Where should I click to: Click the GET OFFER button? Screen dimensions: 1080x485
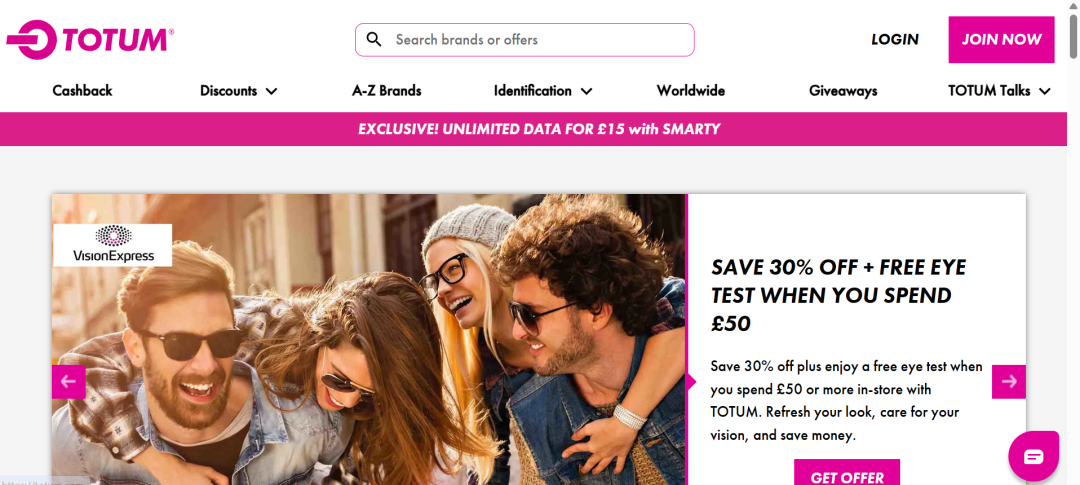(847, 477)
